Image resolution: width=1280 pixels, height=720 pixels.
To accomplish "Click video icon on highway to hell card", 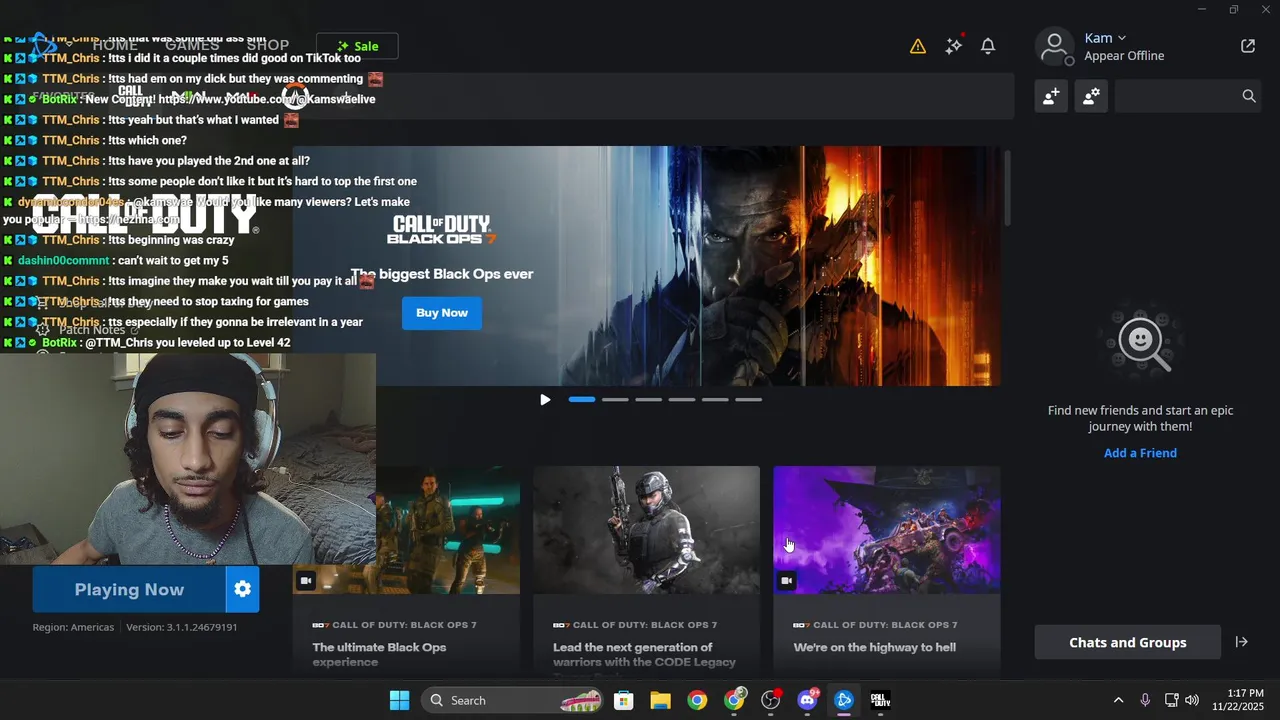I will 787,580.
